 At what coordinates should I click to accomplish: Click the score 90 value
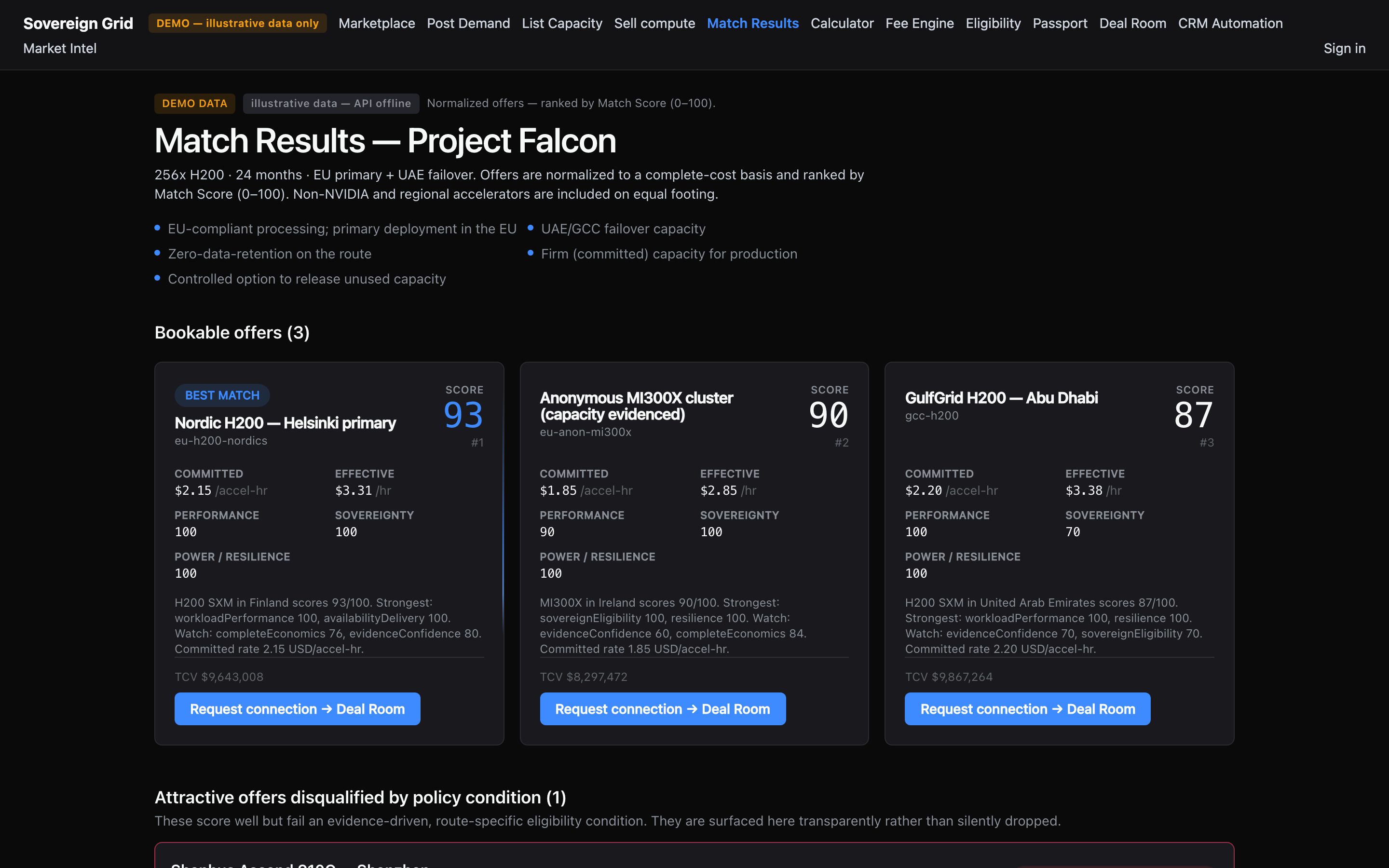tap(828, 415)
